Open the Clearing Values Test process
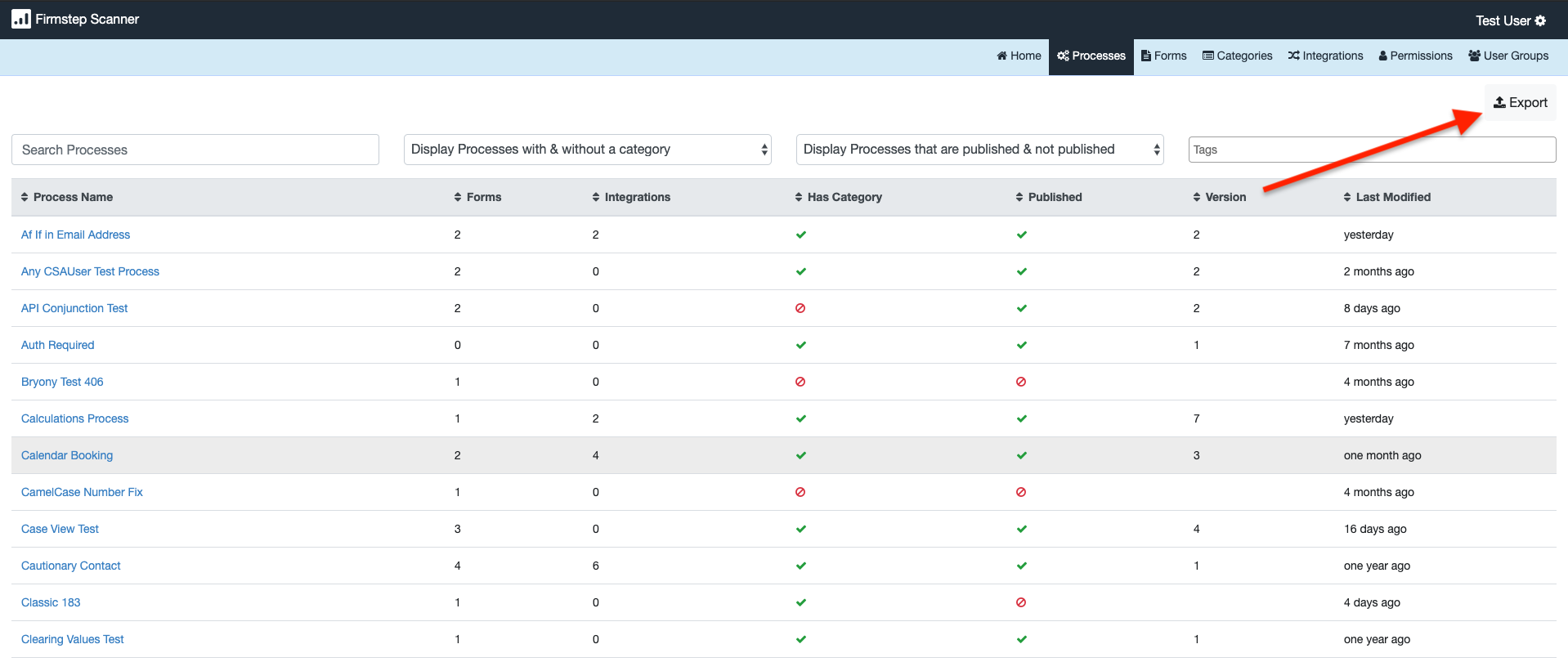The width and height of the screenshot is (1568, 671). tap(72, 639)
